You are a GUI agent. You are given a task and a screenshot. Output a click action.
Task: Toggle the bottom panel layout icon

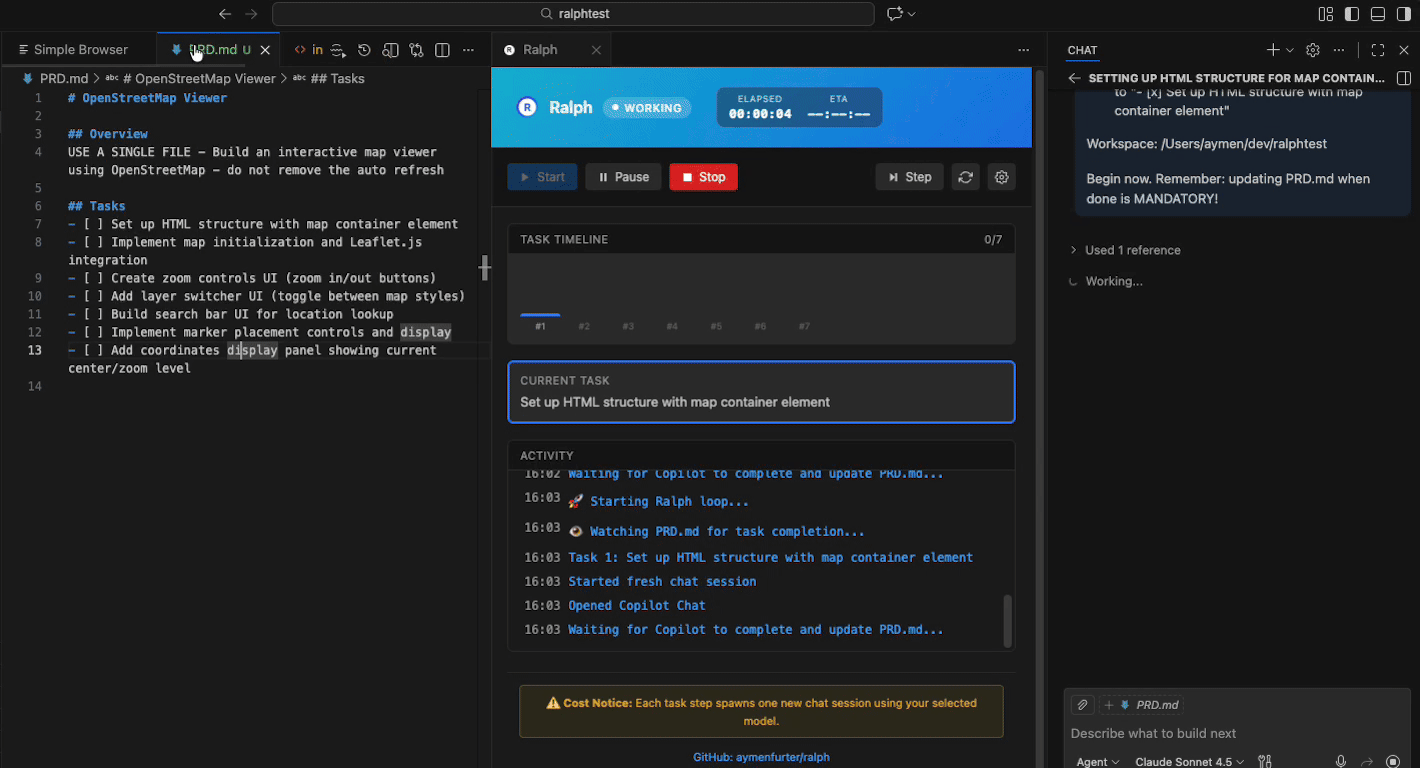point(1378,14)
